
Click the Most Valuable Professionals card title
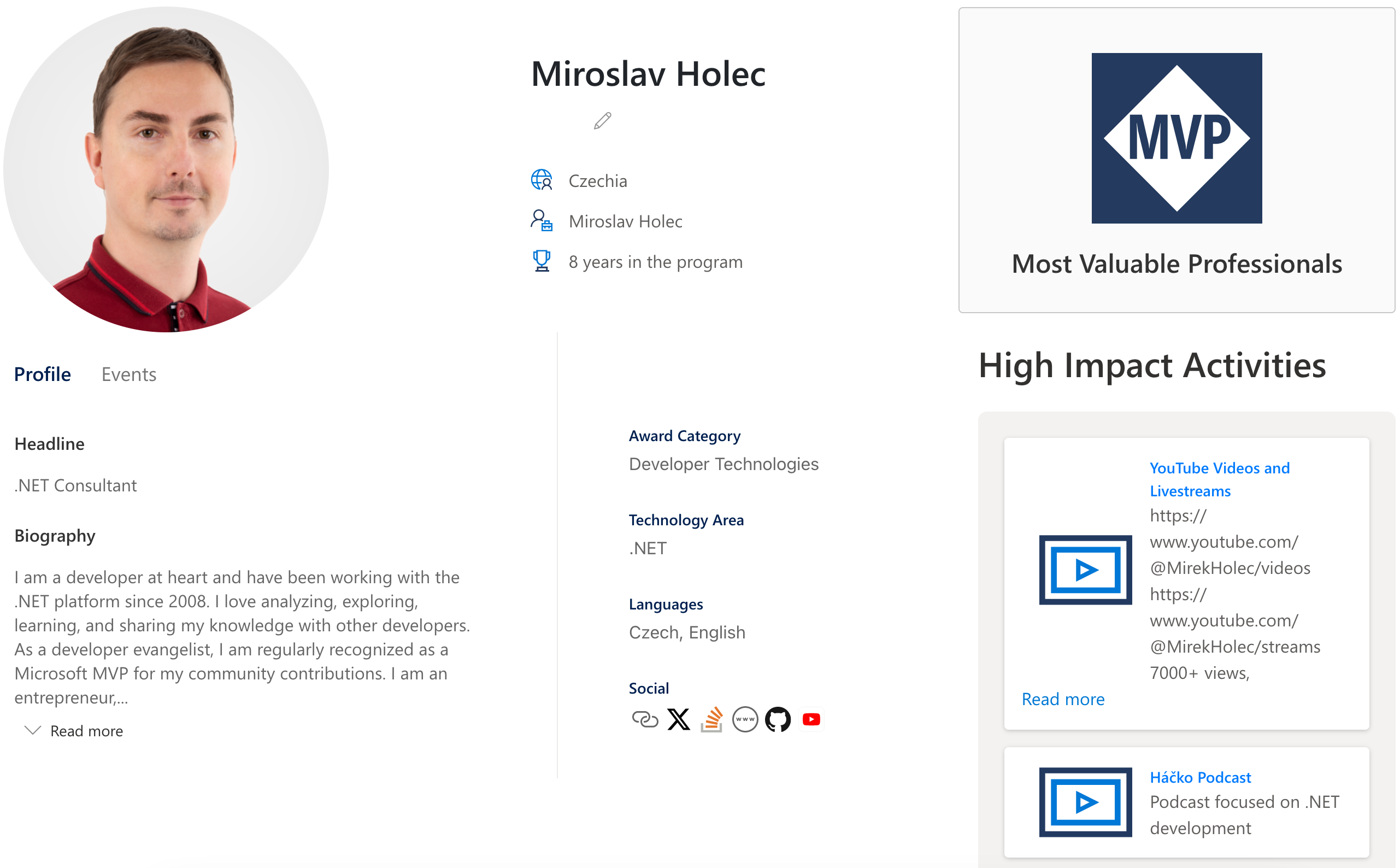point(1176,264)
